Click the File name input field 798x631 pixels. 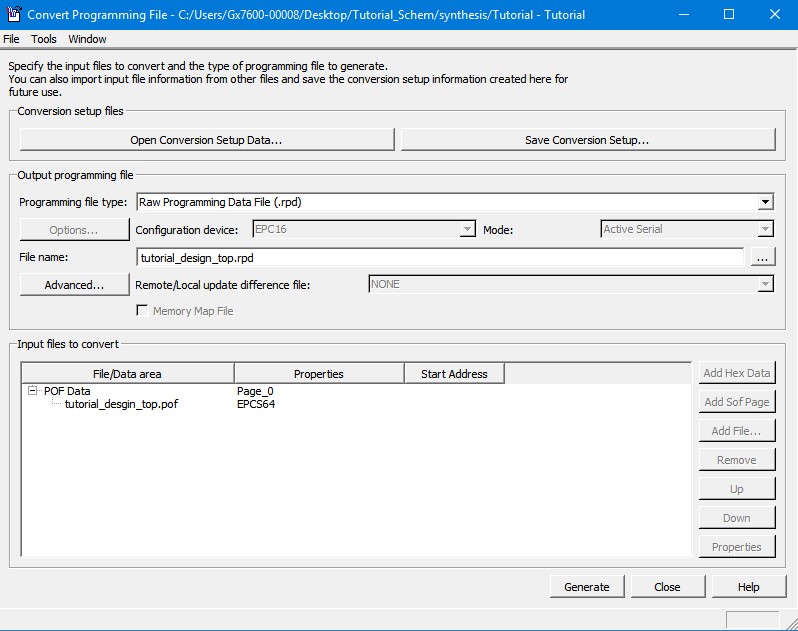(440, 257)
